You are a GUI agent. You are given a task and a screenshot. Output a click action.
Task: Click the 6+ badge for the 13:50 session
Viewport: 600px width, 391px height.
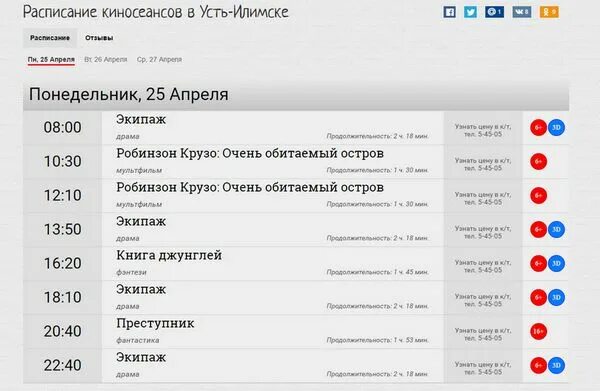(x=538, y=230)
